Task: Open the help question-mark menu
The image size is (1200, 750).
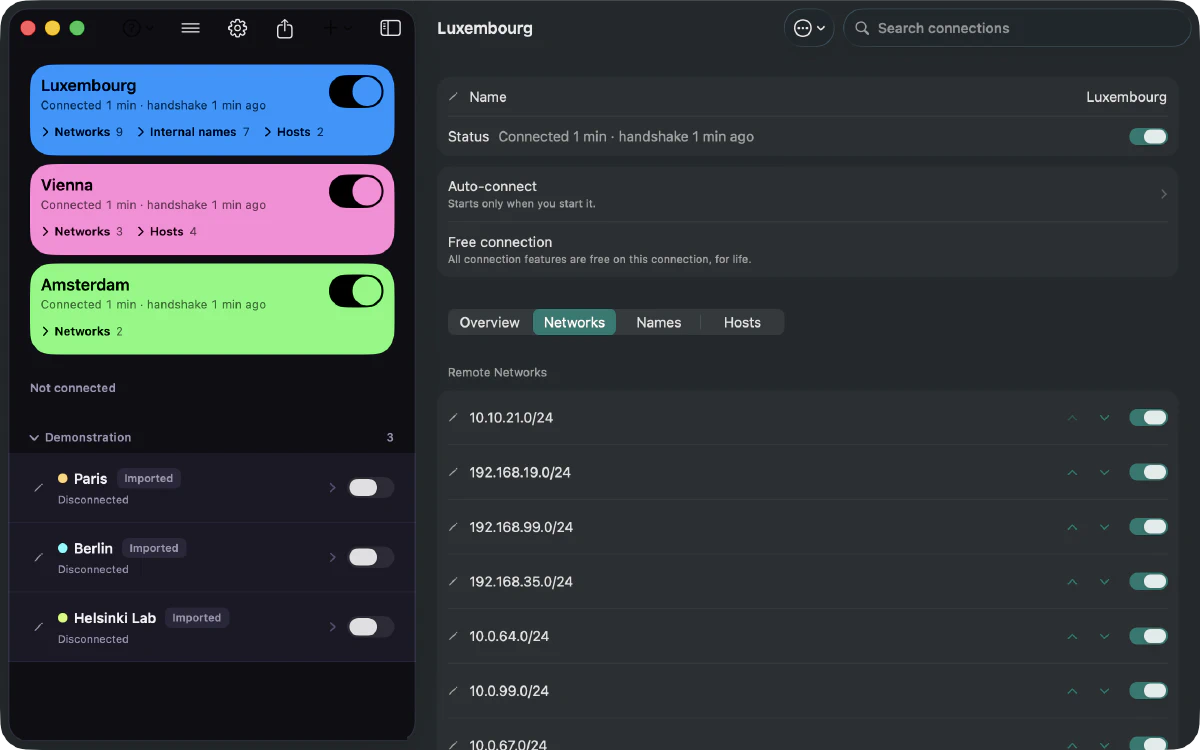Action: pos(137,28)
